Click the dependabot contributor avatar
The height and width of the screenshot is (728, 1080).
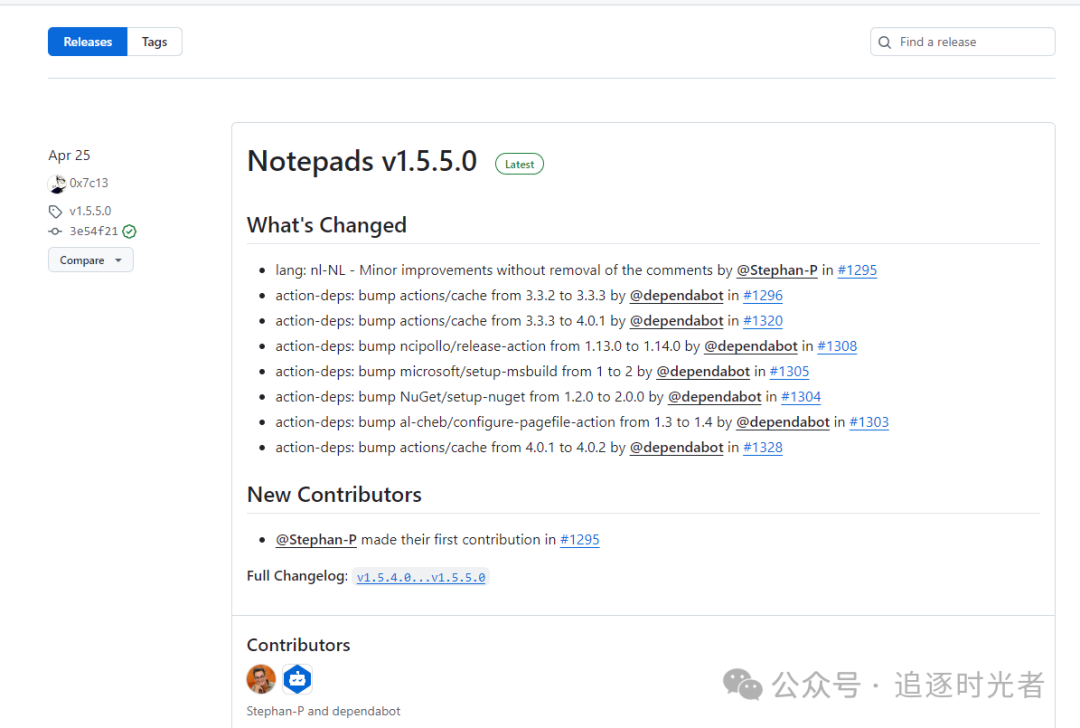(298, 679)
